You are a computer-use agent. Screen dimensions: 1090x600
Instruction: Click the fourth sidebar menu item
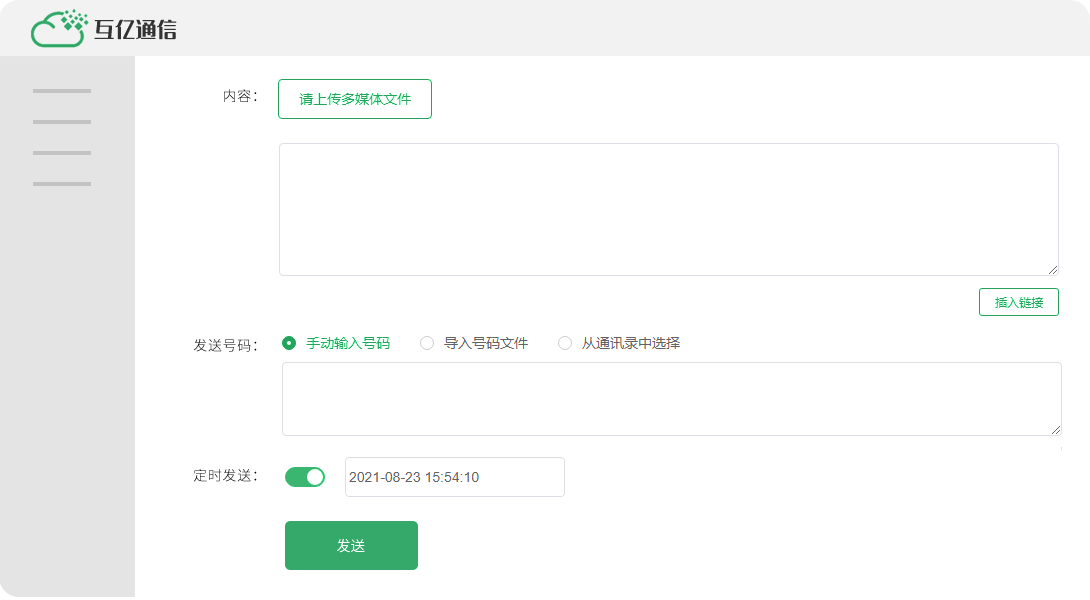(x=62, y=182)
